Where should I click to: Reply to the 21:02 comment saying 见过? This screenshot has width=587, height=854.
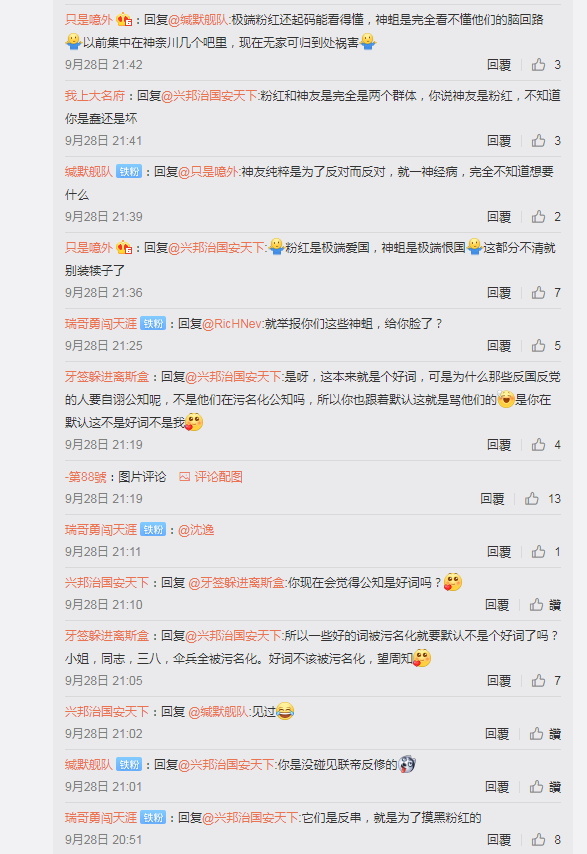[497, 734]
